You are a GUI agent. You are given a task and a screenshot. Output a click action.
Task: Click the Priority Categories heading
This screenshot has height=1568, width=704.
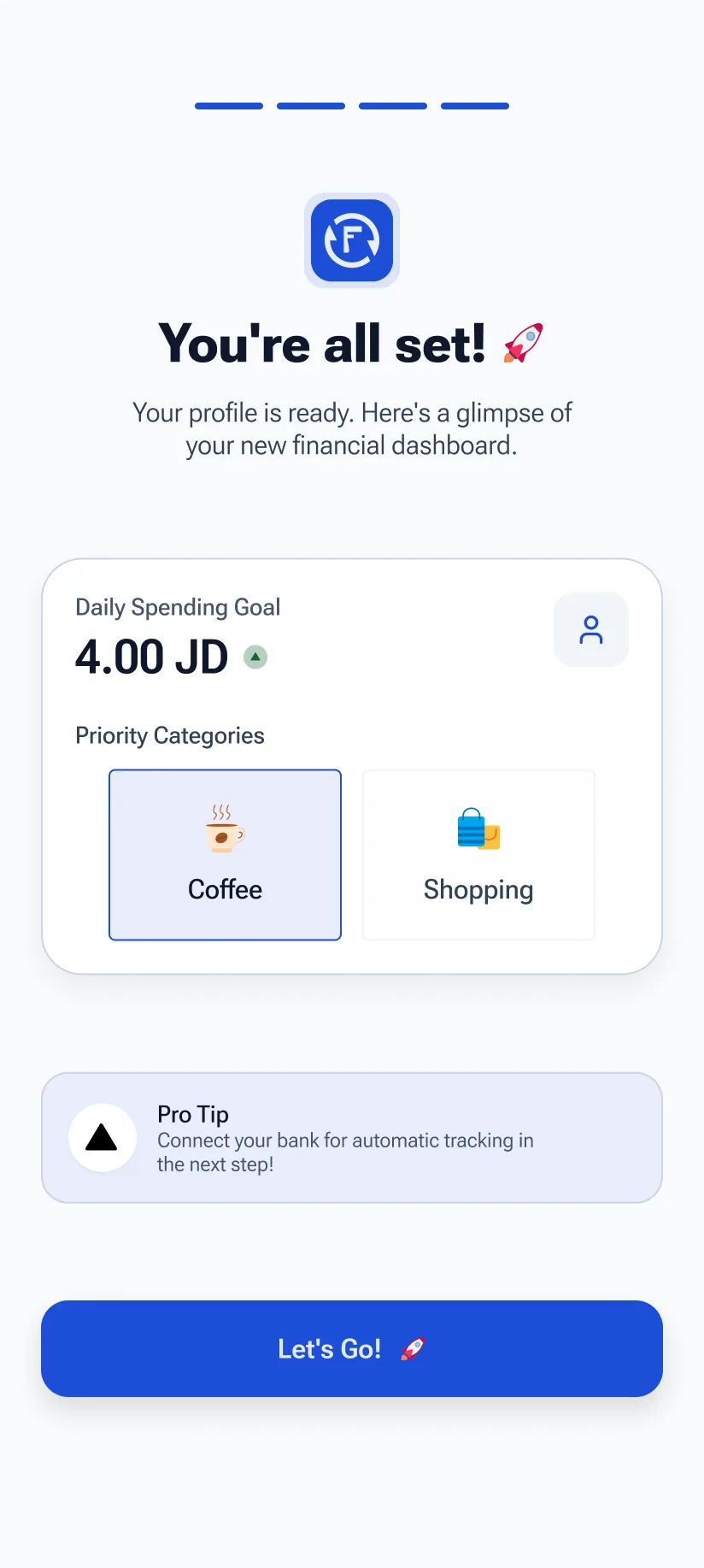[170, 735]
